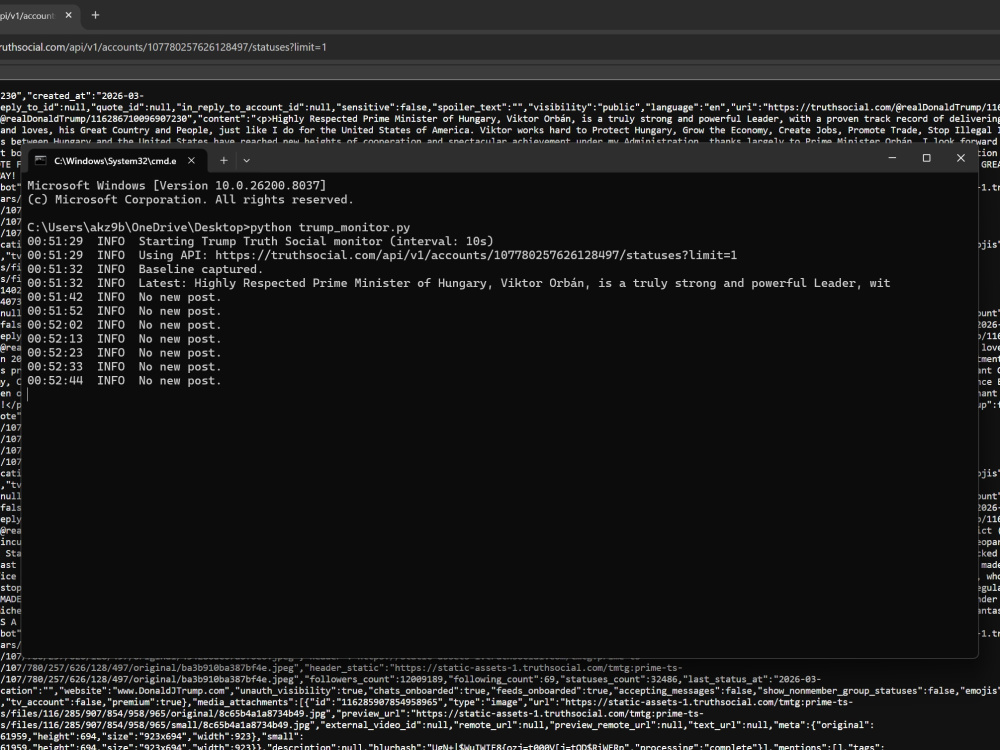Open a new browser tab

(95, 15)
